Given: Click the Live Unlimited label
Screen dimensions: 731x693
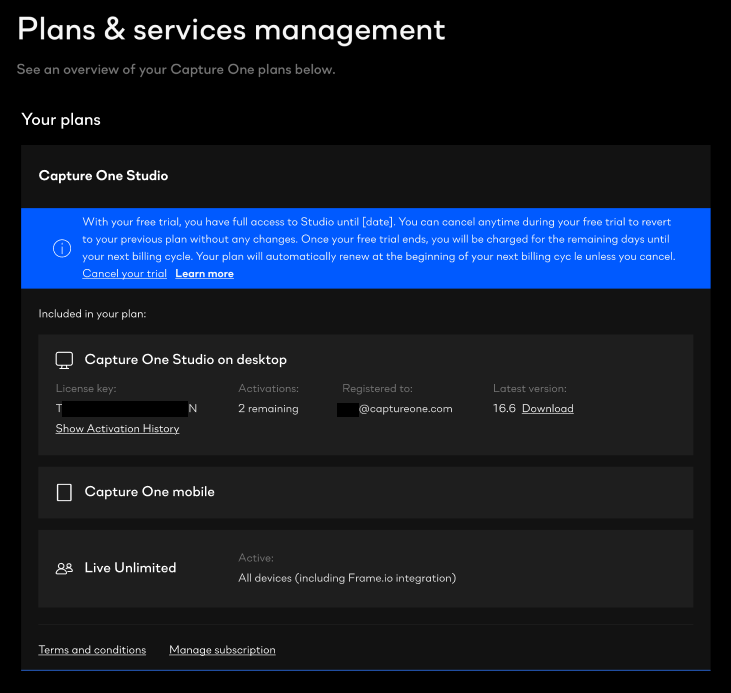Looking at the screenshot, I should point(131,568).
